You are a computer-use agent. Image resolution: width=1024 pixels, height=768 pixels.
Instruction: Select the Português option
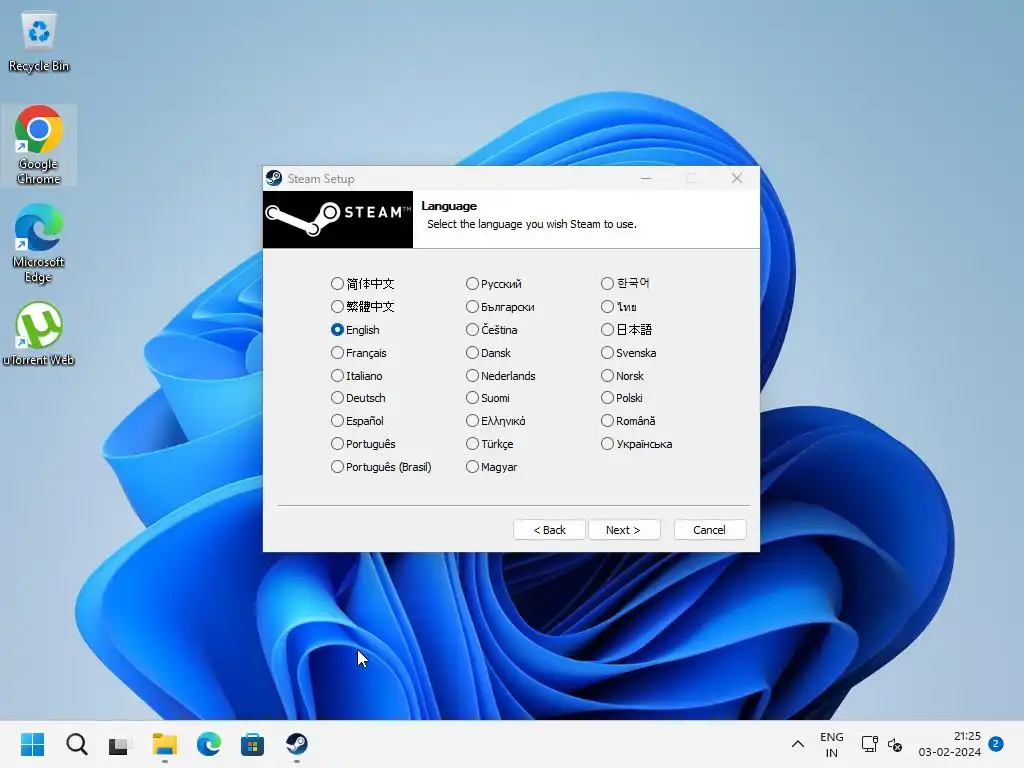[363, 443]
